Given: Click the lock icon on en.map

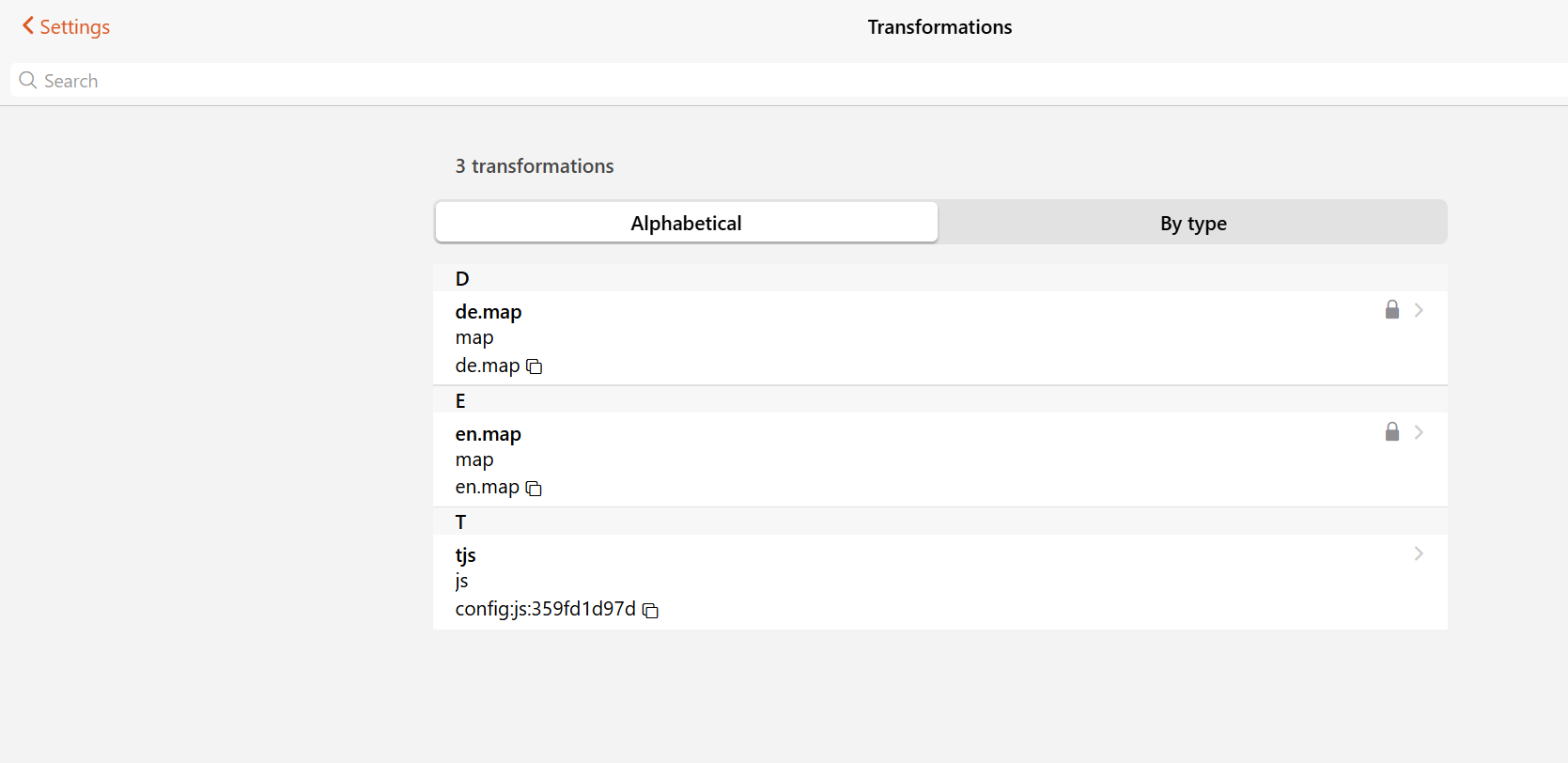Looking at the screenshot, I should coord(1392,432).
